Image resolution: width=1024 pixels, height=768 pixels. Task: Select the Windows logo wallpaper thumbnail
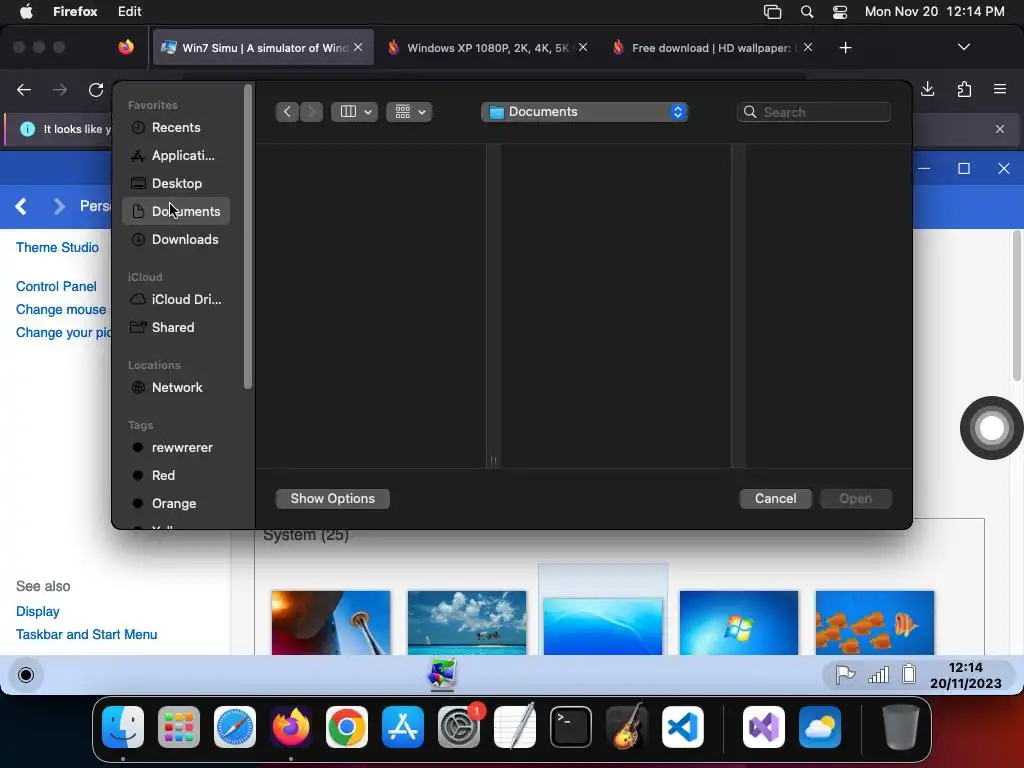(x=739, y=623)
